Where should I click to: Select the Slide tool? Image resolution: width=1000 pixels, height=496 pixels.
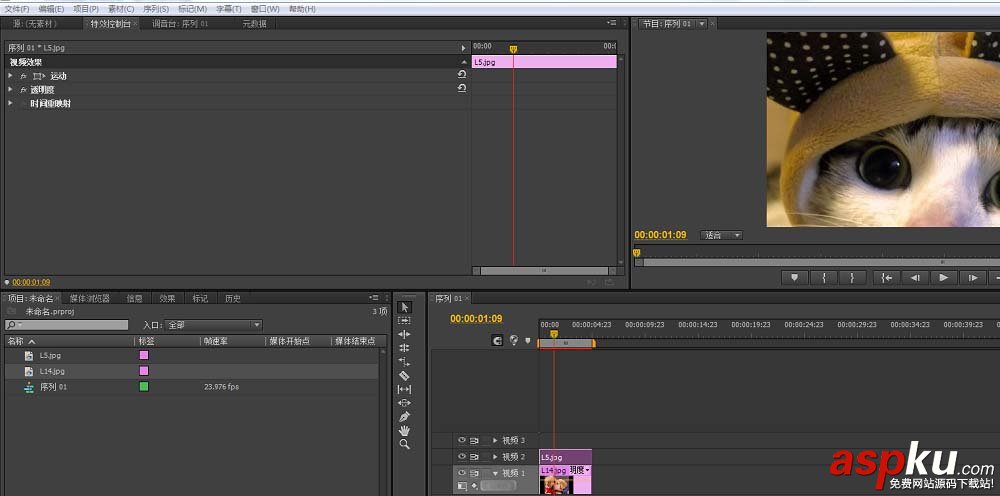404,403
